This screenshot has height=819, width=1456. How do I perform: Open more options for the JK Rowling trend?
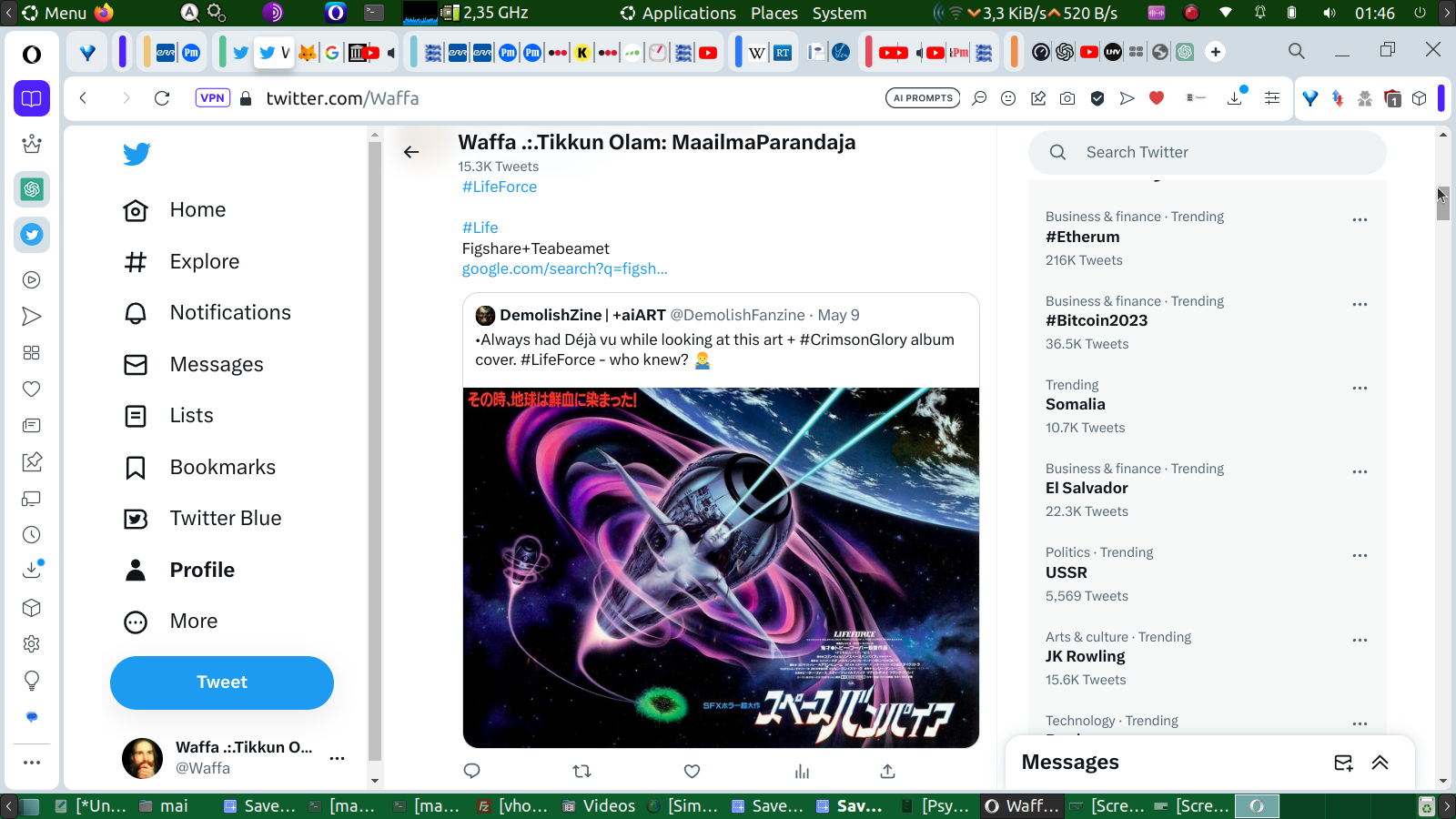click(1360, 640)
